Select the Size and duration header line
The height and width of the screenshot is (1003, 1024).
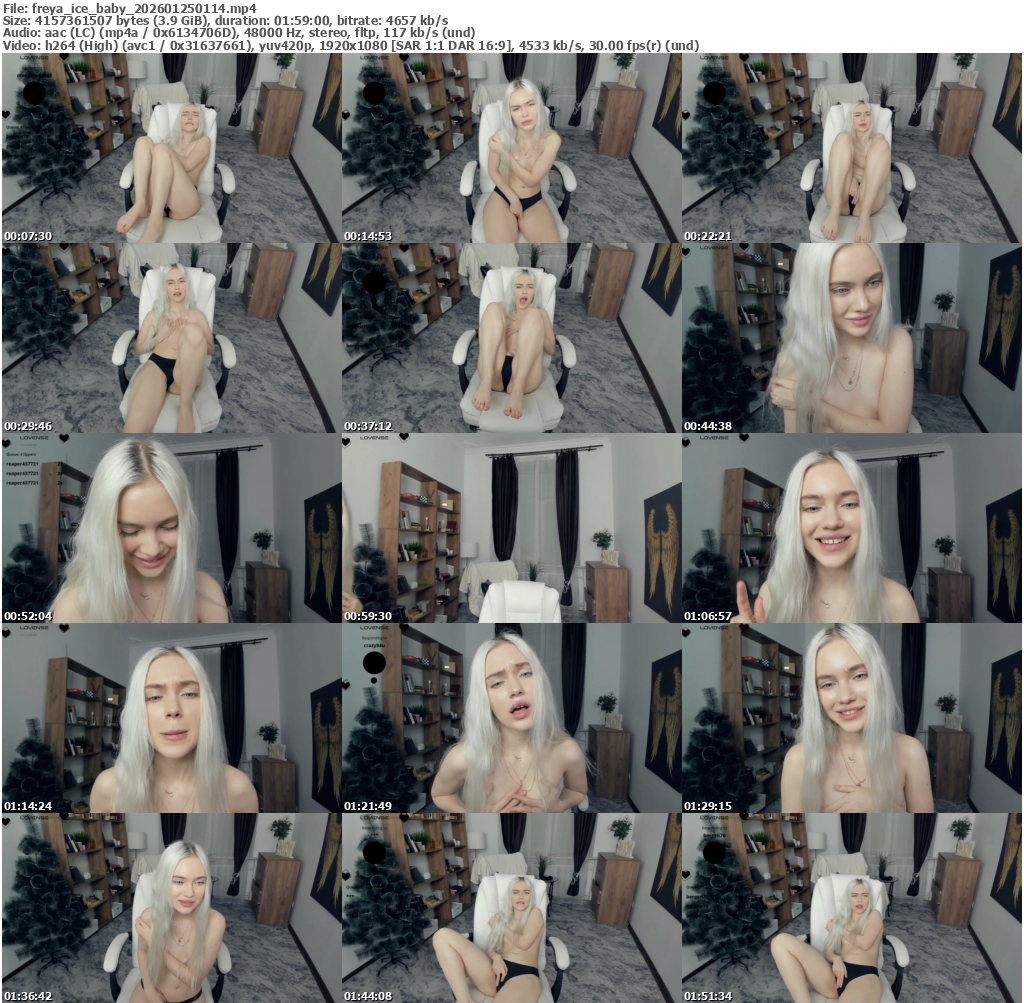(225, 20)
